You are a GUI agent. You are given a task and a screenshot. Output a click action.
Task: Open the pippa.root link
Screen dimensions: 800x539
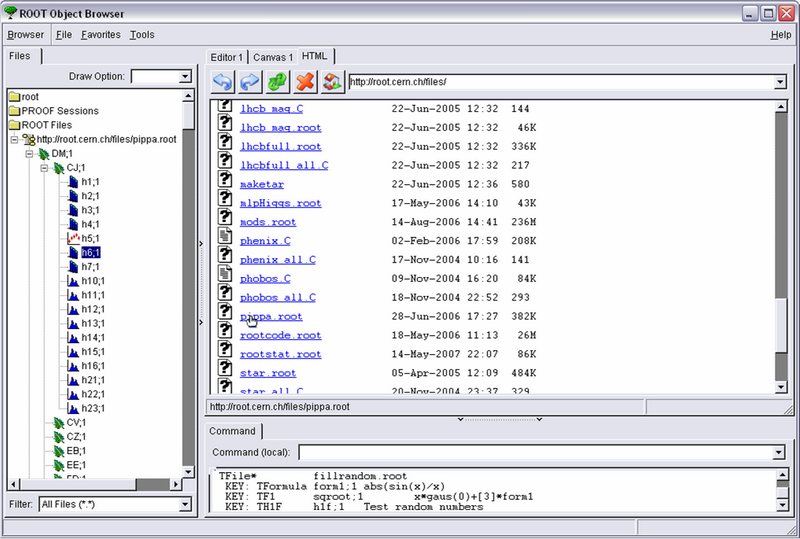[271, 316]
